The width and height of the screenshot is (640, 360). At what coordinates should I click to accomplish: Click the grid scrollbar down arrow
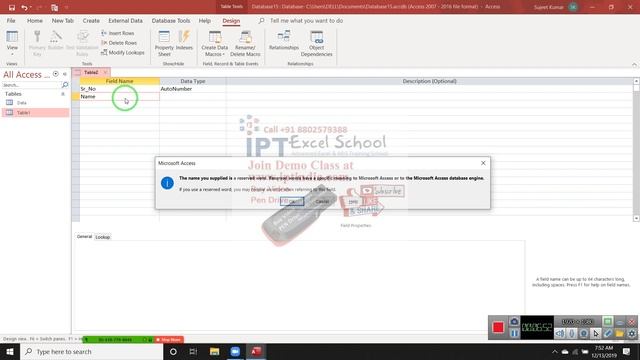point(636,218)
